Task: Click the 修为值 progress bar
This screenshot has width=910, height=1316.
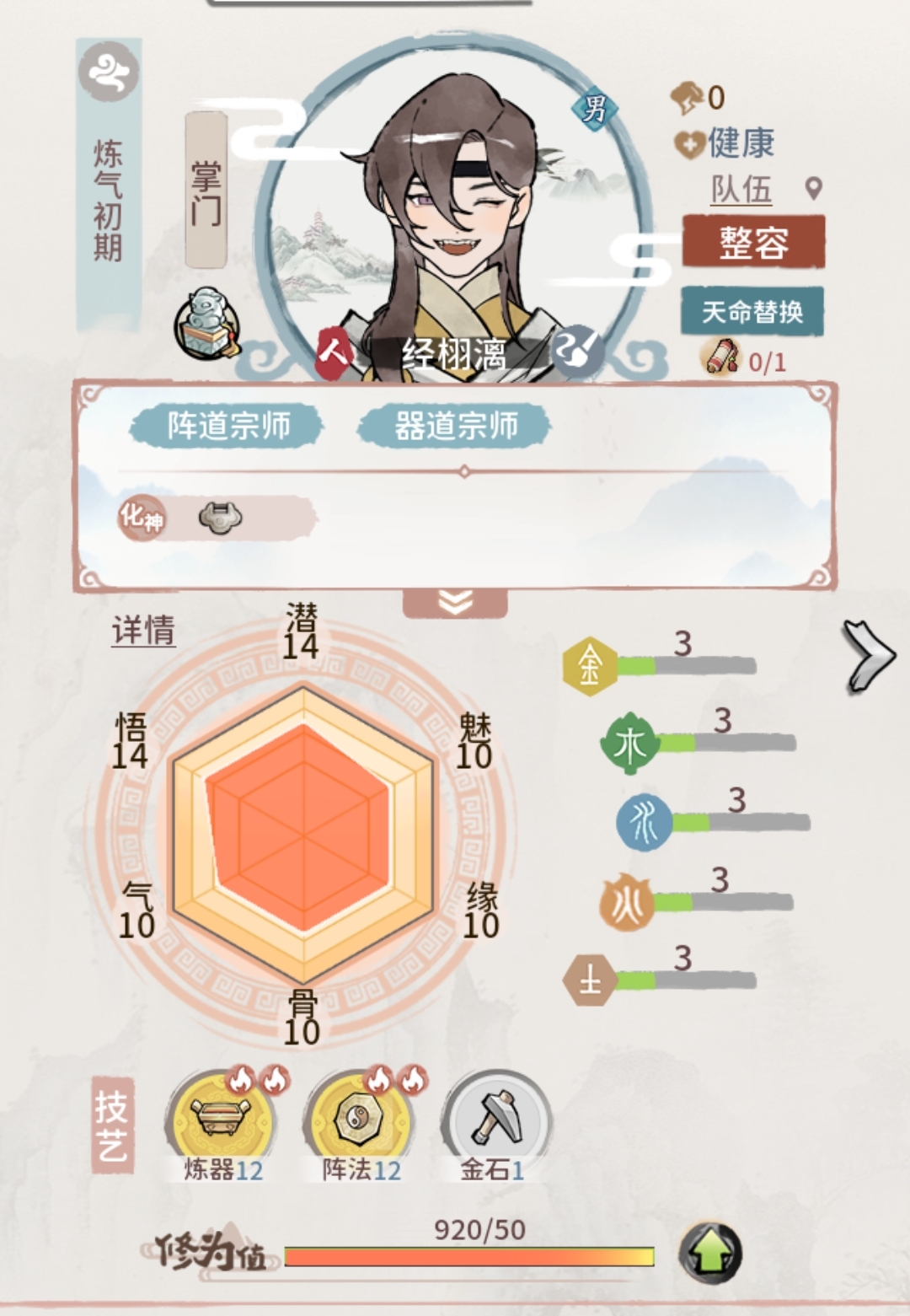Action: point(469,1257)
